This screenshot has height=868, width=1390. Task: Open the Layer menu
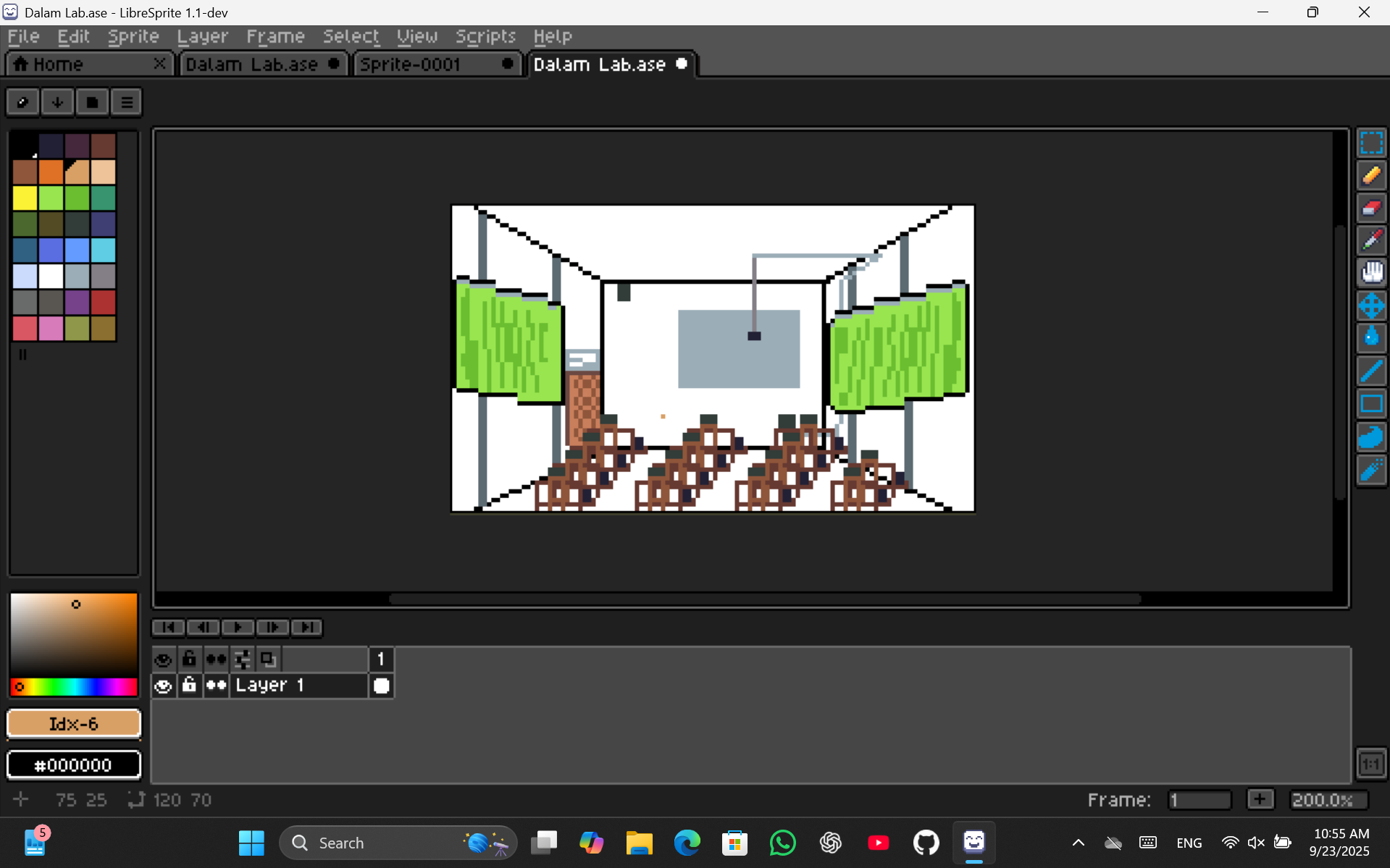click(x=202, y=36)
